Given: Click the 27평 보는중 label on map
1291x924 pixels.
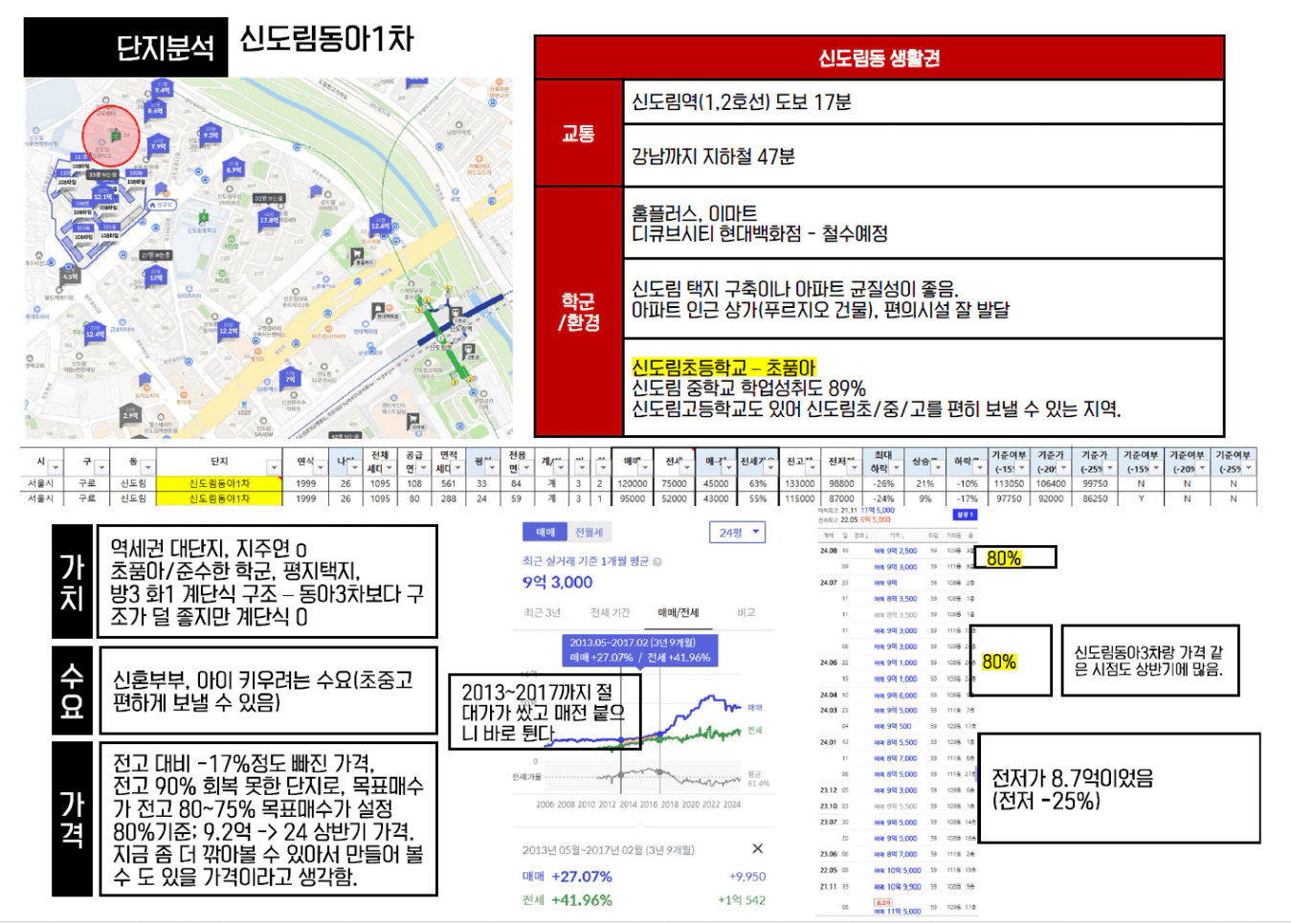Looking at the screenshot, I should pos(156,255).
